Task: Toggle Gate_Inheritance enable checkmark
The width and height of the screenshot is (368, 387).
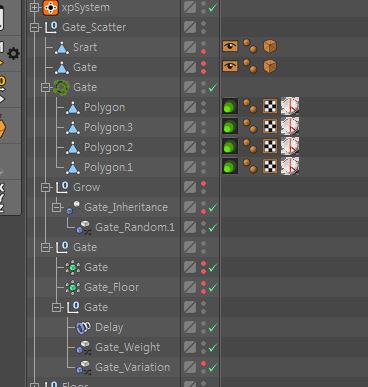Action: [x=212, y=208]
